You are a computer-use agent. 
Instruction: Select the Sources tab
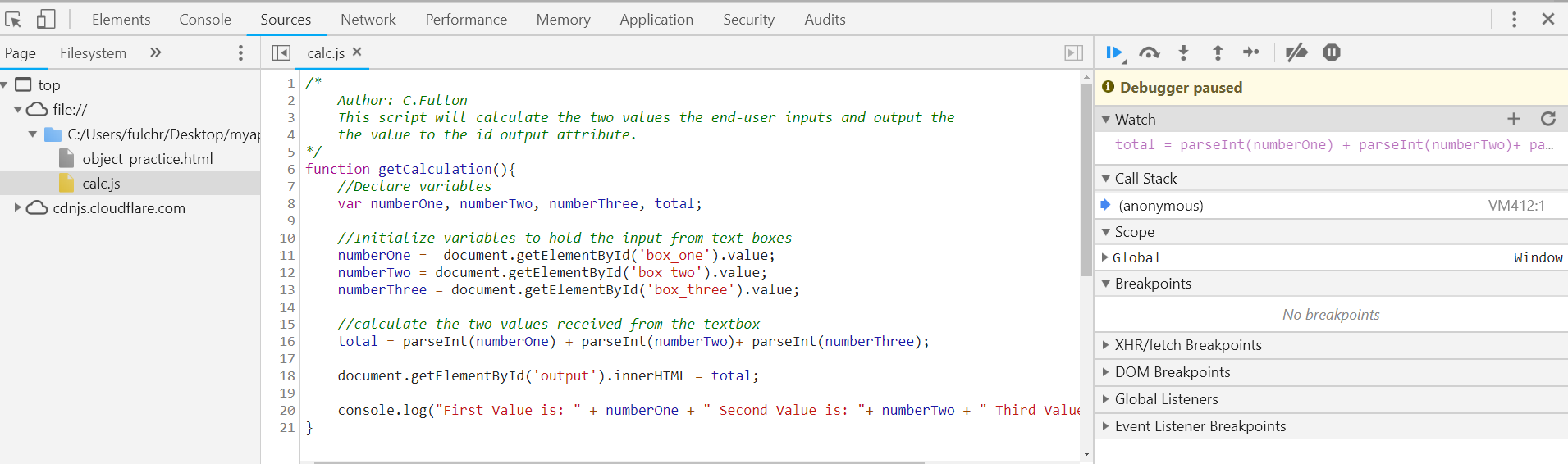[286, 19]
